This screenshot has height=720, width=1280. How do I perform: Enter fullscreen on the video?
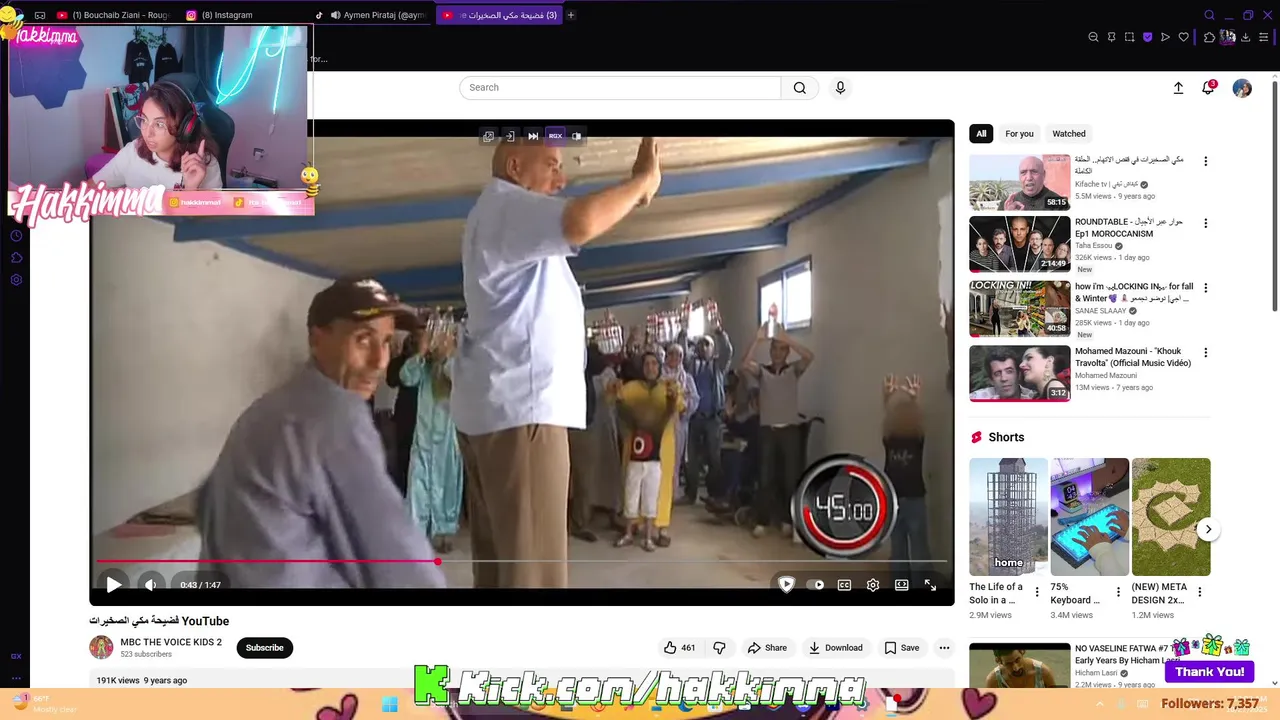(930, 585)
